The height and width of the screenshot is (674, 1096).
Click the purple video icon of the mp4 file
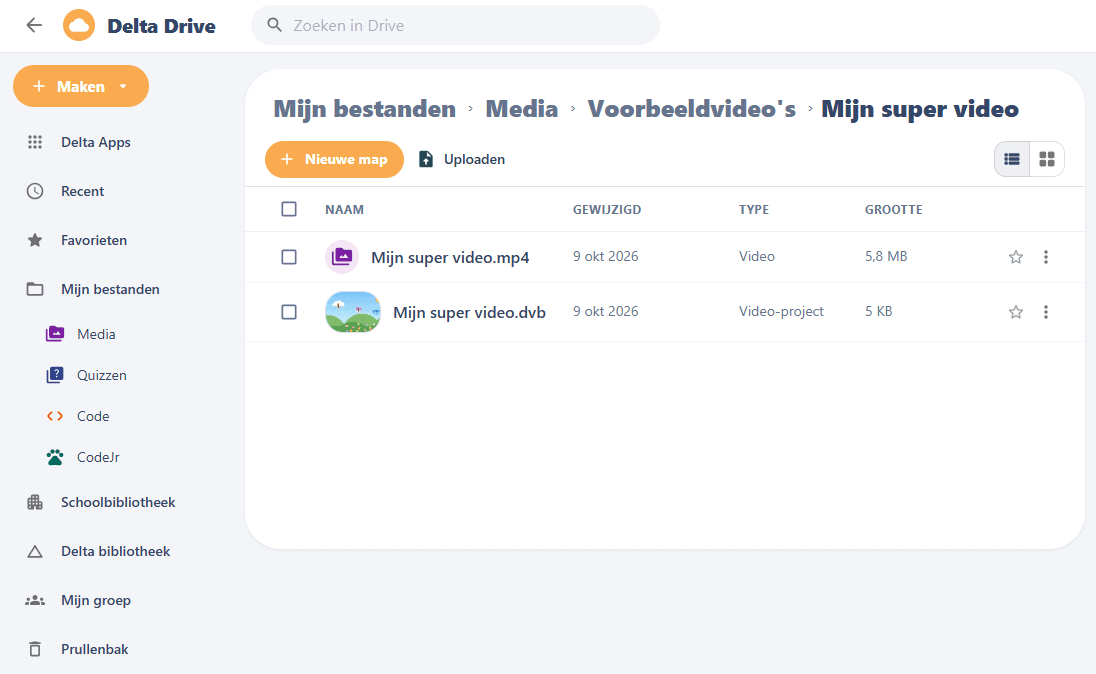tap(342, 257)
